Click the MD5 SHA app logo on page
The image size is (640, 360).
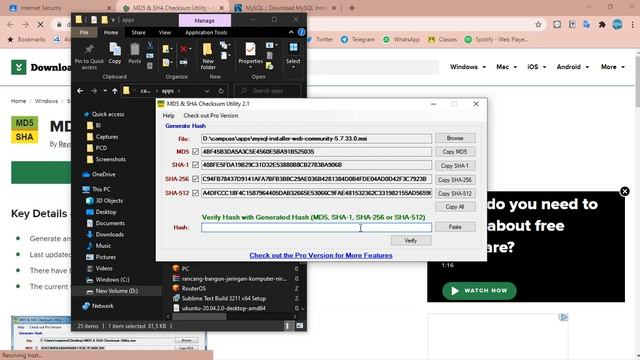(x=24, y=130)
